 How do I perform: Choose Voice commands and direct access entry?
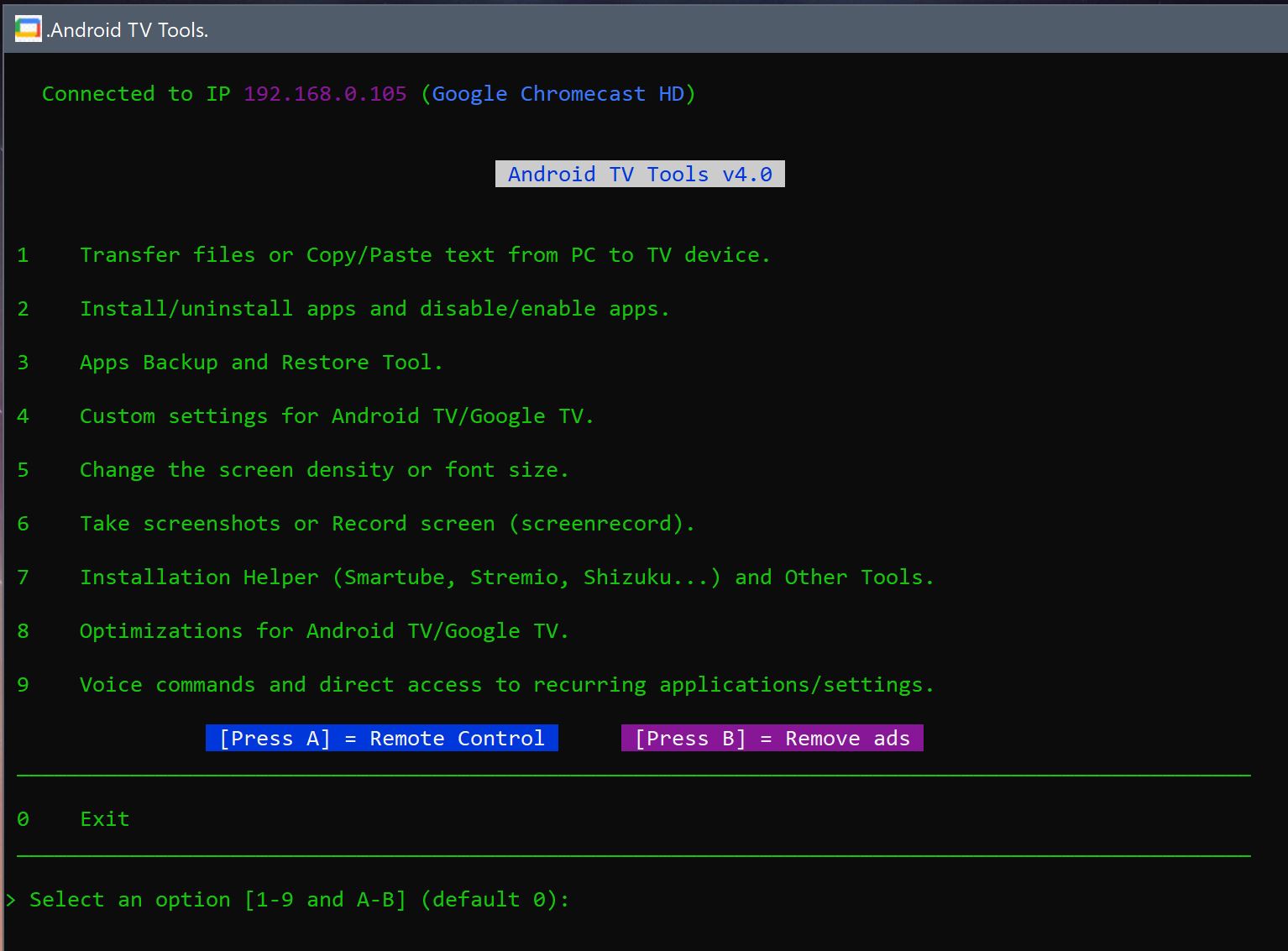coord(506,685)
